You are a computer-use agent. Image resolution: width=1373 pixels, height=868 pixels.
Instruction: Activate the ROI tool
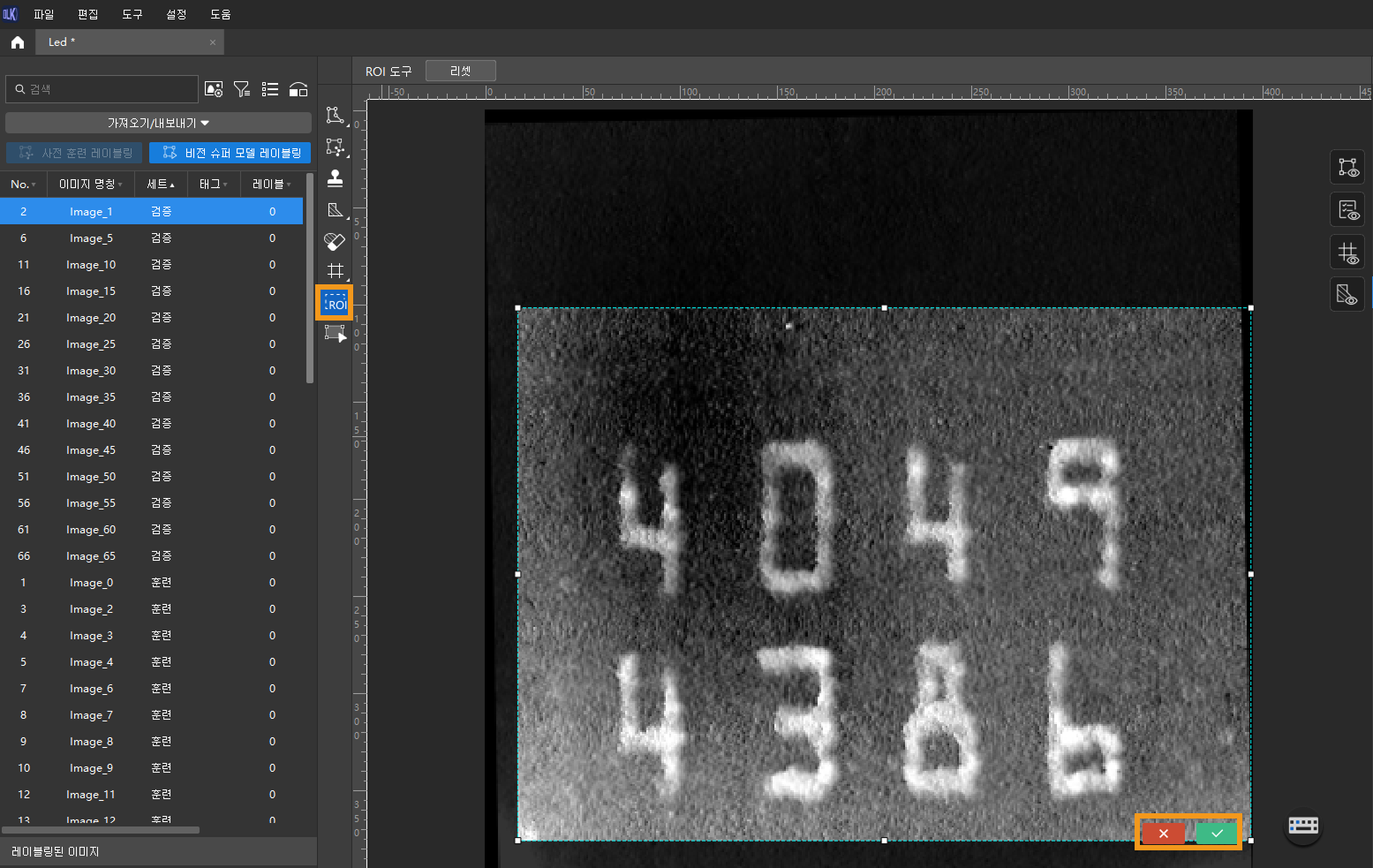pos(335,303)
